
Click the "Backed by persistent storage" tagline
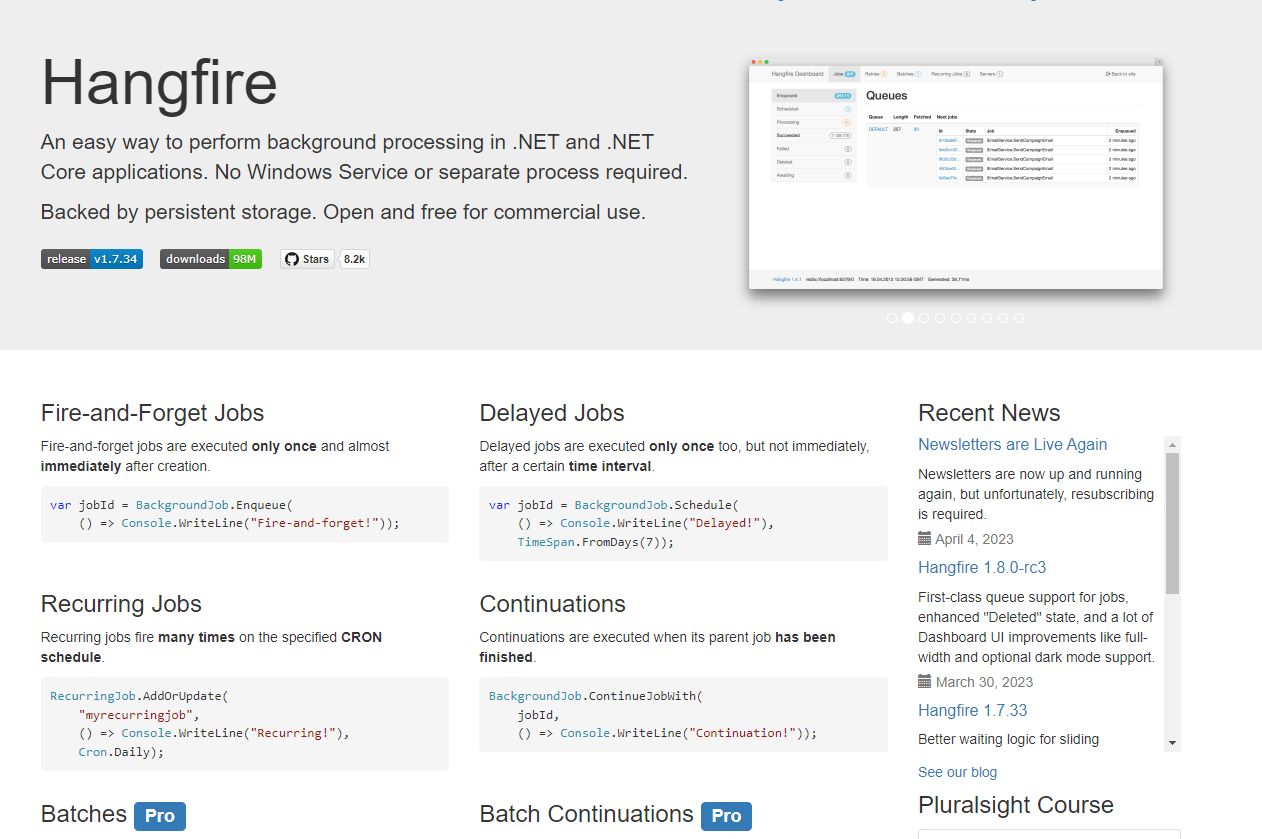343,212
